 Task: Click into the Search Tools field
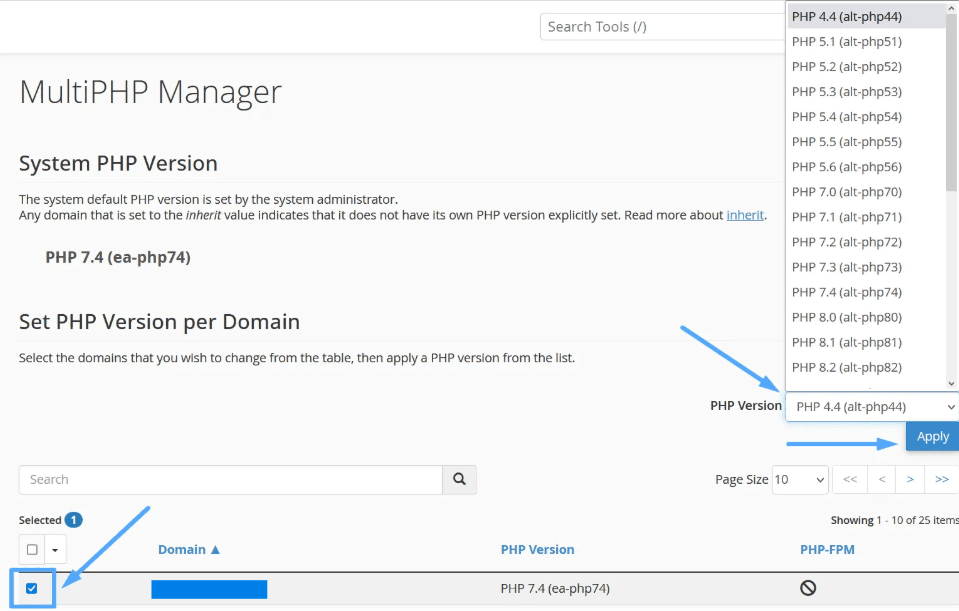pos(660,27)
